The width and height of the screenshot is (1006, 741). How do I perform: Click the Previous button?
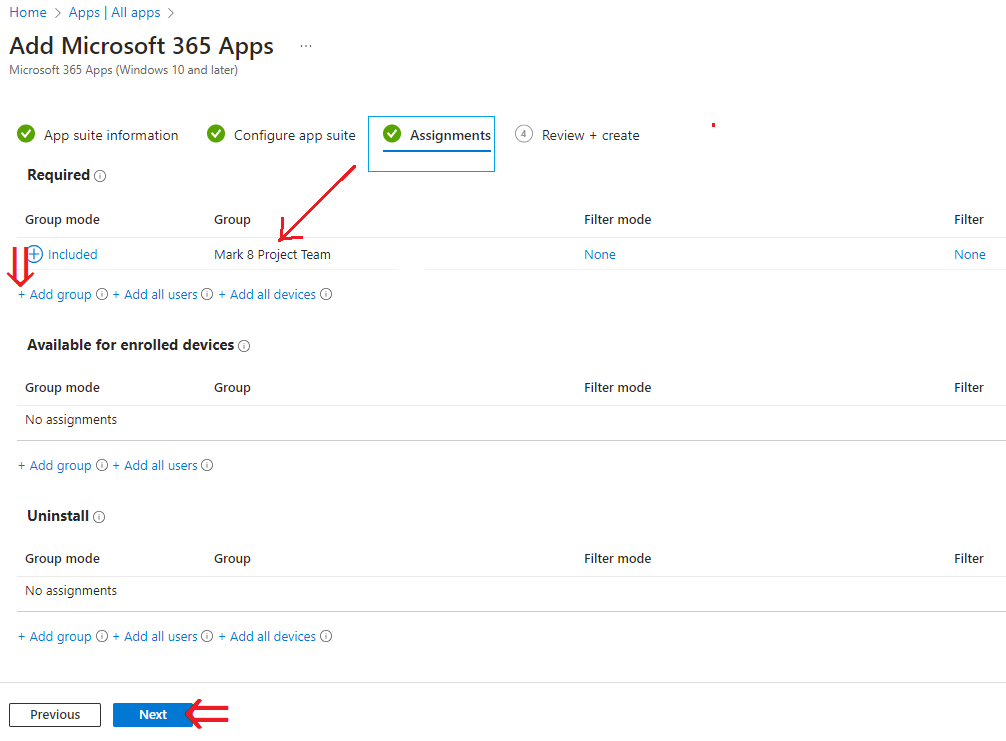[x=54, y=714]
